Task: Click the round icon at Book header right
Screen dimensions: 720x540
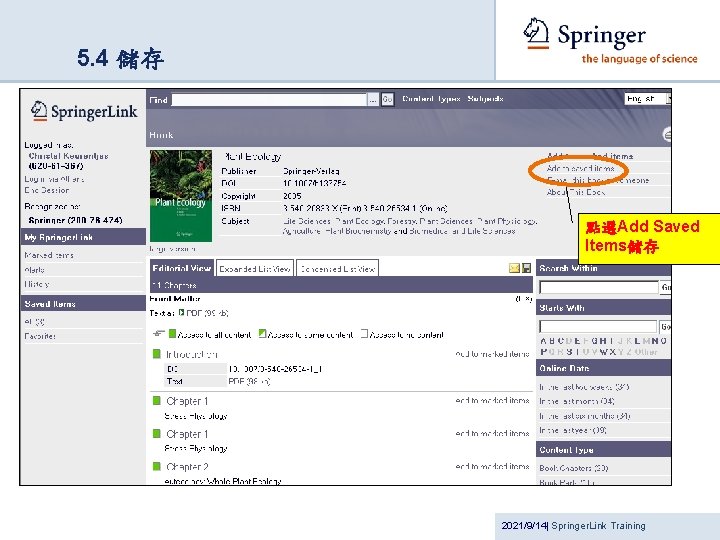Action: click(667, 135)
